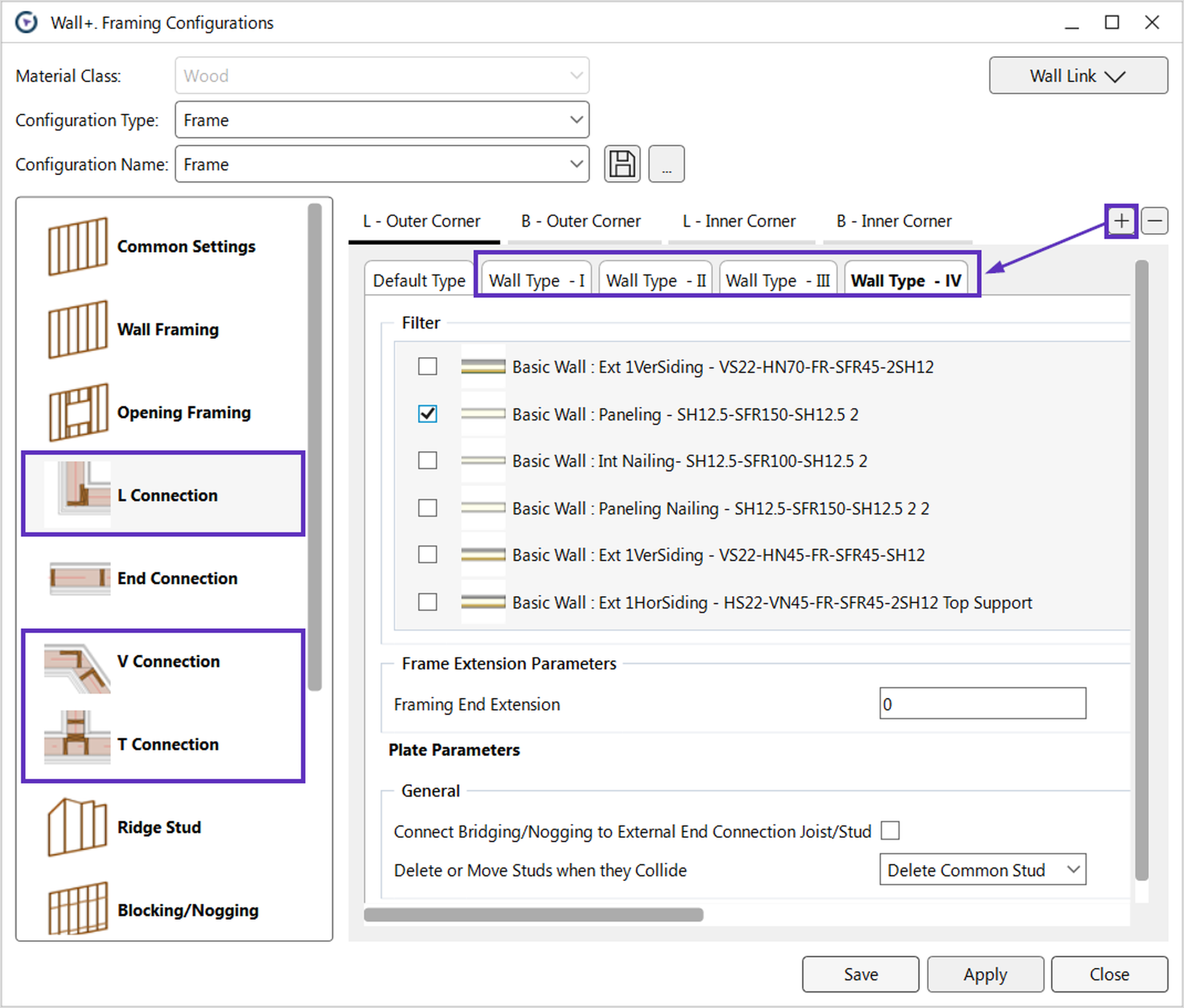1184x1008 pixels.
Task: Open Opening Framing configuration
Action: click(78, 412)
